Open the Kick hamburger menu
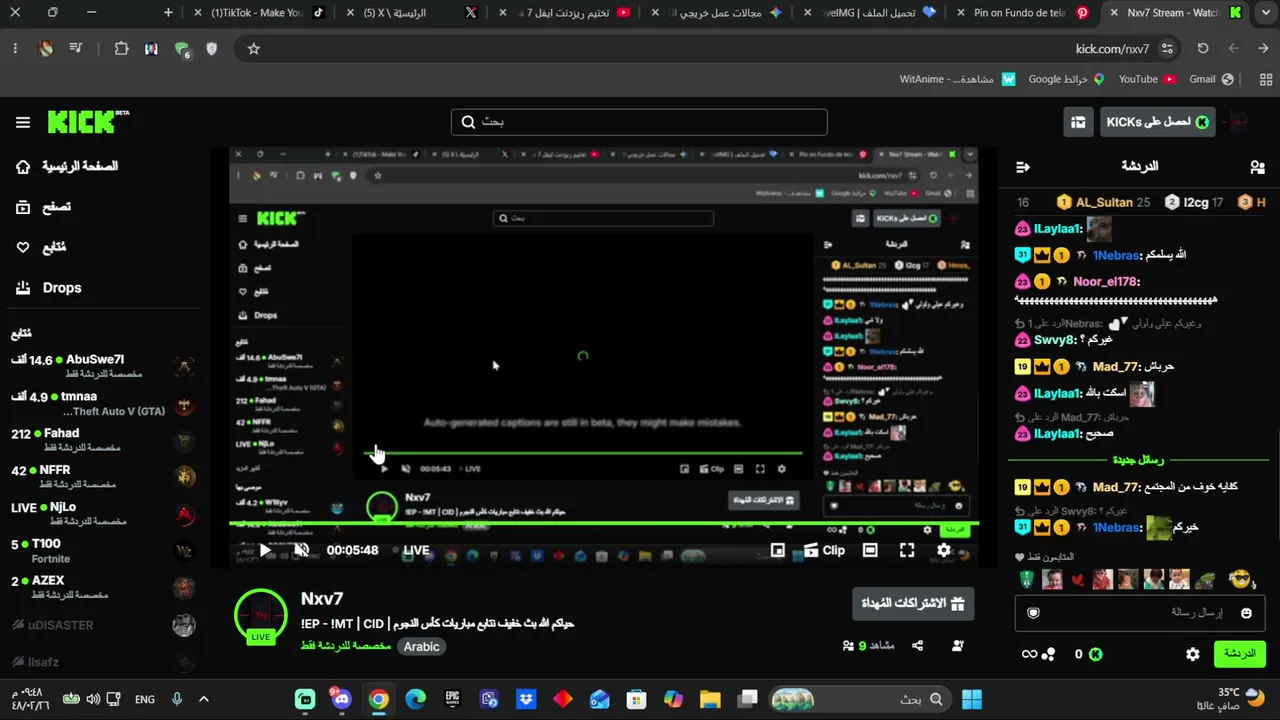This screenshot has width=1280, height=720. (x=23, y=122)
